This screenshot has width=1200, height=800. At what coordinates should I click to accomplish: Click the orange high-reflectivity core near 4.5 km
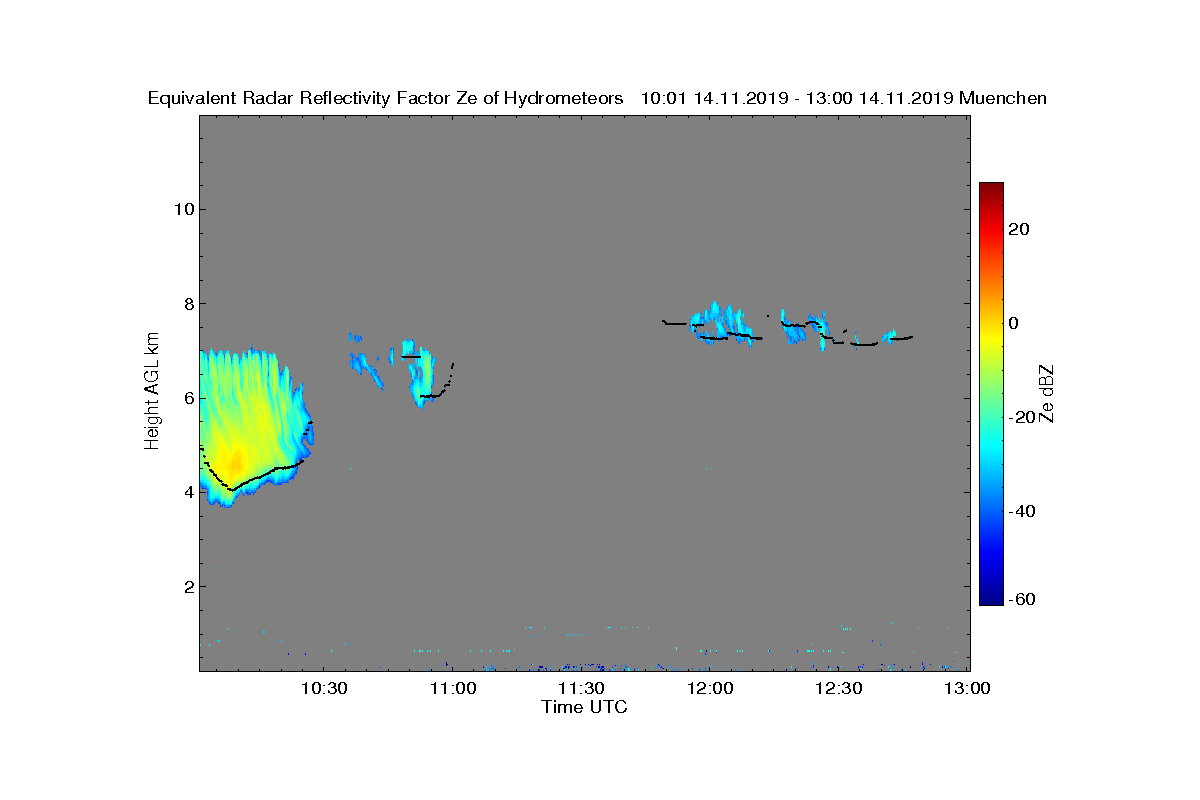coord(233,463)
